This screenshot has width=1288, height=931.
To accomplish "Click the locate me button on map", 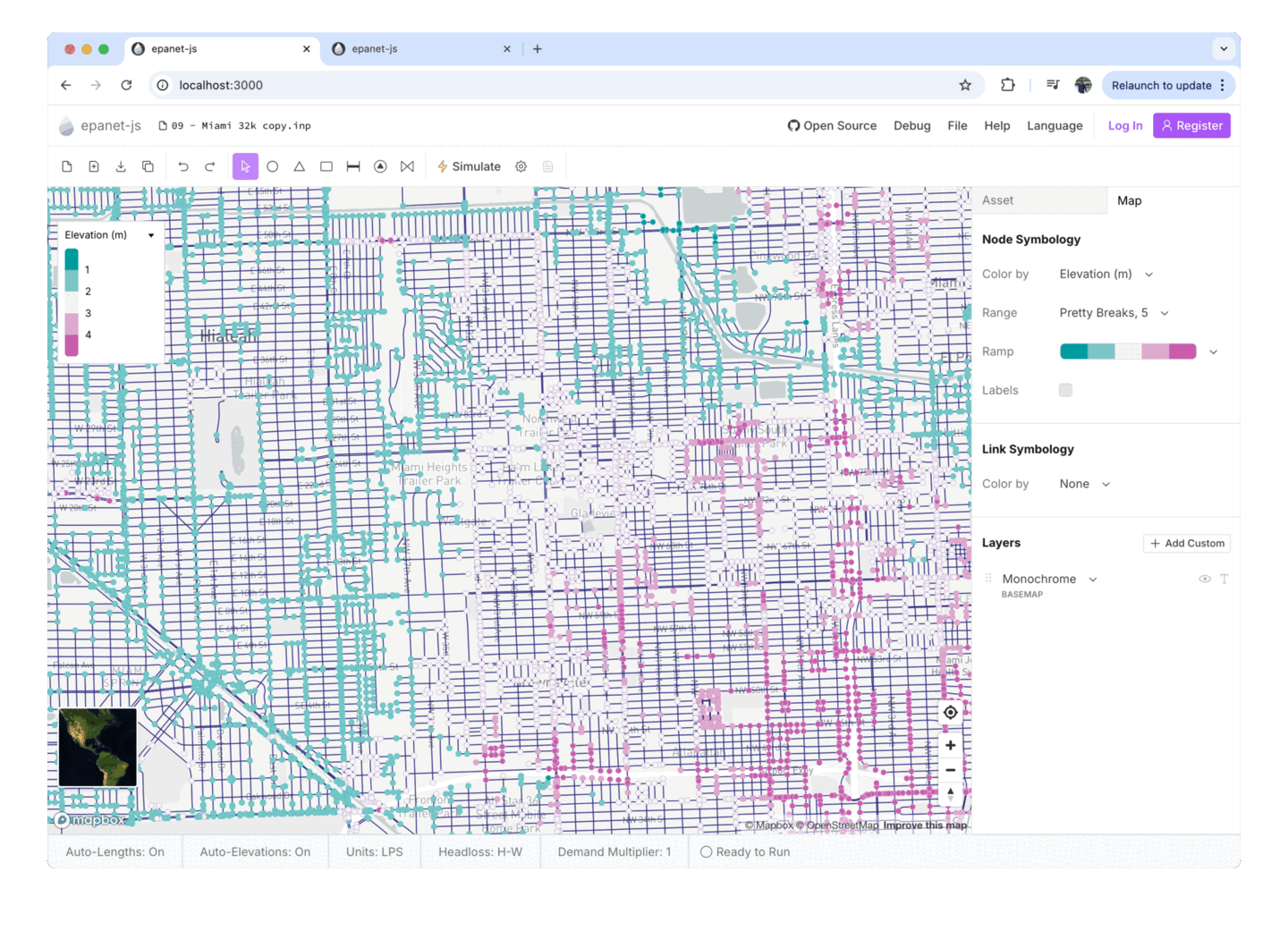I will 950,713.
